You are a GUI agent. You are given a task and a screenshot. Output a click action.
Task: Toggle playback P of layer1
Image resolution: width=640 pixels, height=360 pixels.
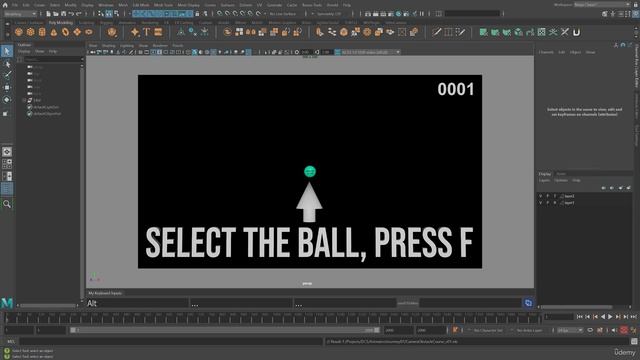pos(548,202)
